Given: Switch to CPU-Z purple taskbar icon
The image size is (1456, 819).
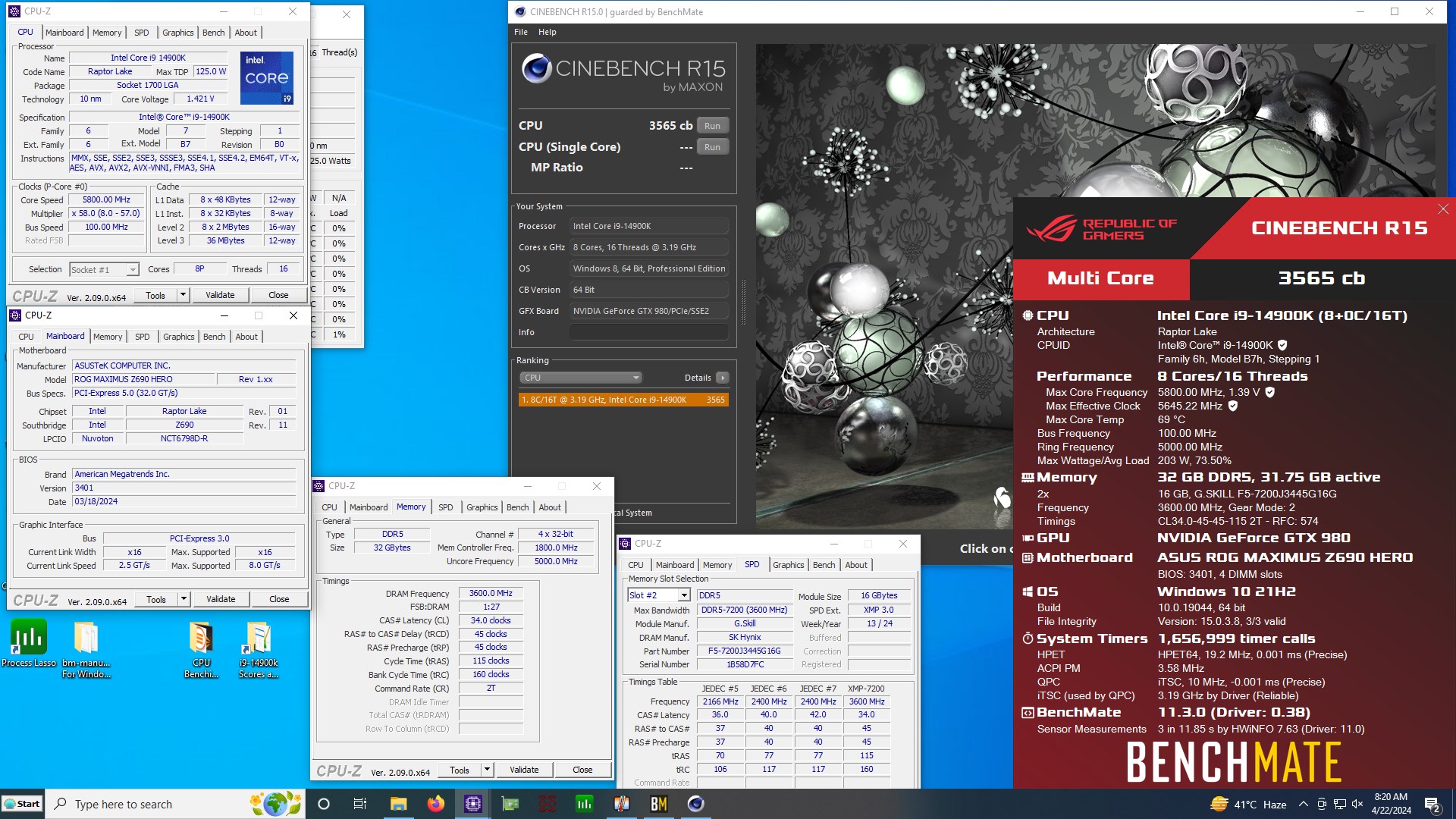Looking at the screenshot, I should [473, 804].
